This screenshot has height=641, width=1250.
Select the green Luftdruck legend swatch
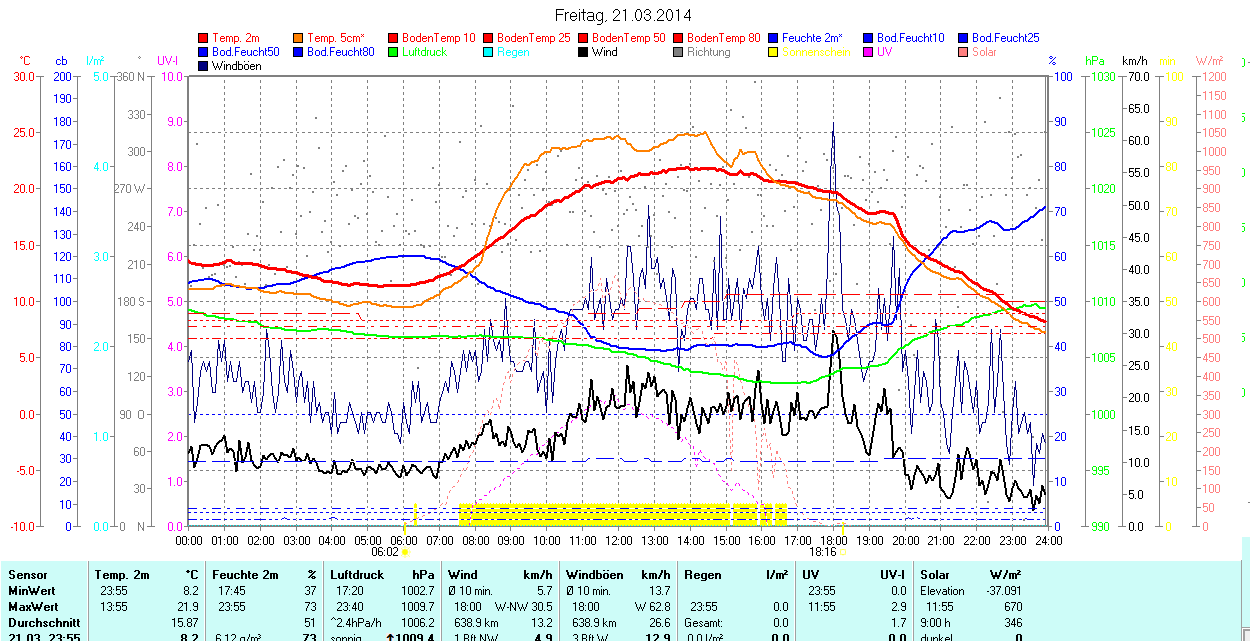tap(394, 52)
